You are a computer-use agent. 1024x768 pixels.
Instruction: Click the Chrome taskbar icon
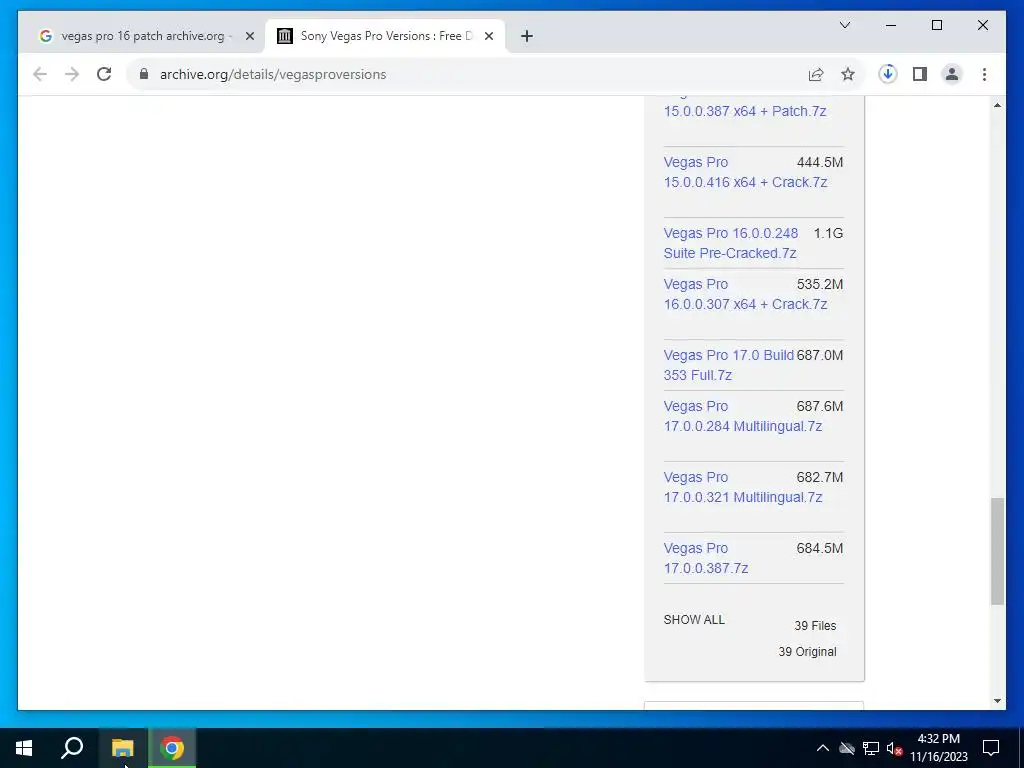pos(172,748)
